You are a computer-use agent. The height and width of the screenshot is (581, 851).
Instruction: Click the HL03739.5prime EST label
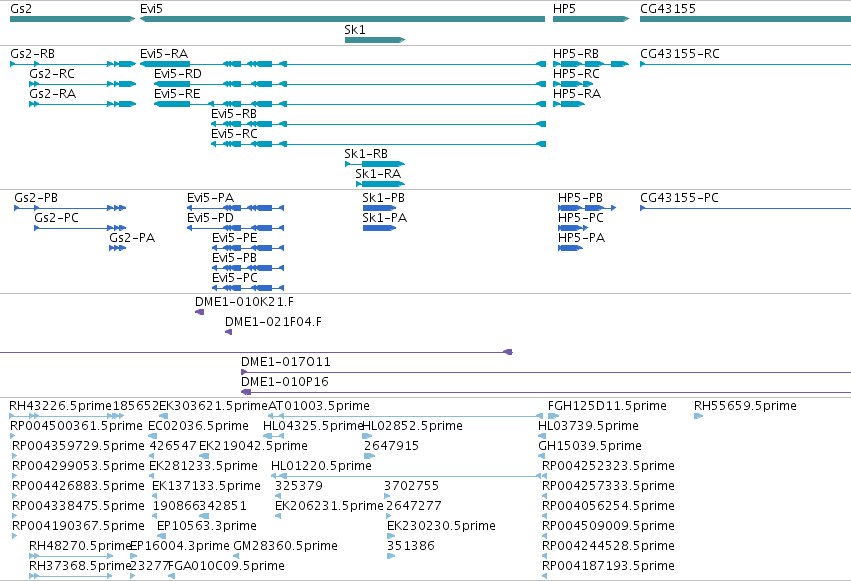click(x=588, y=427)
